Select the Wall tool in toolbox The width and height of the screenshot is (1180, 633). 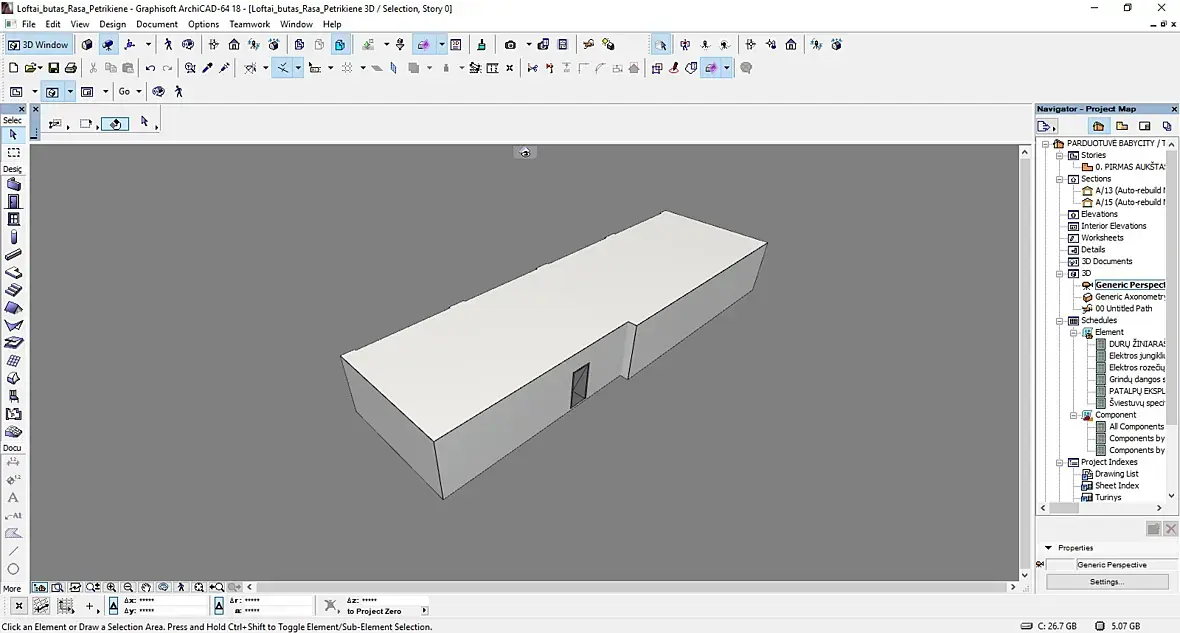pos(14,184)
